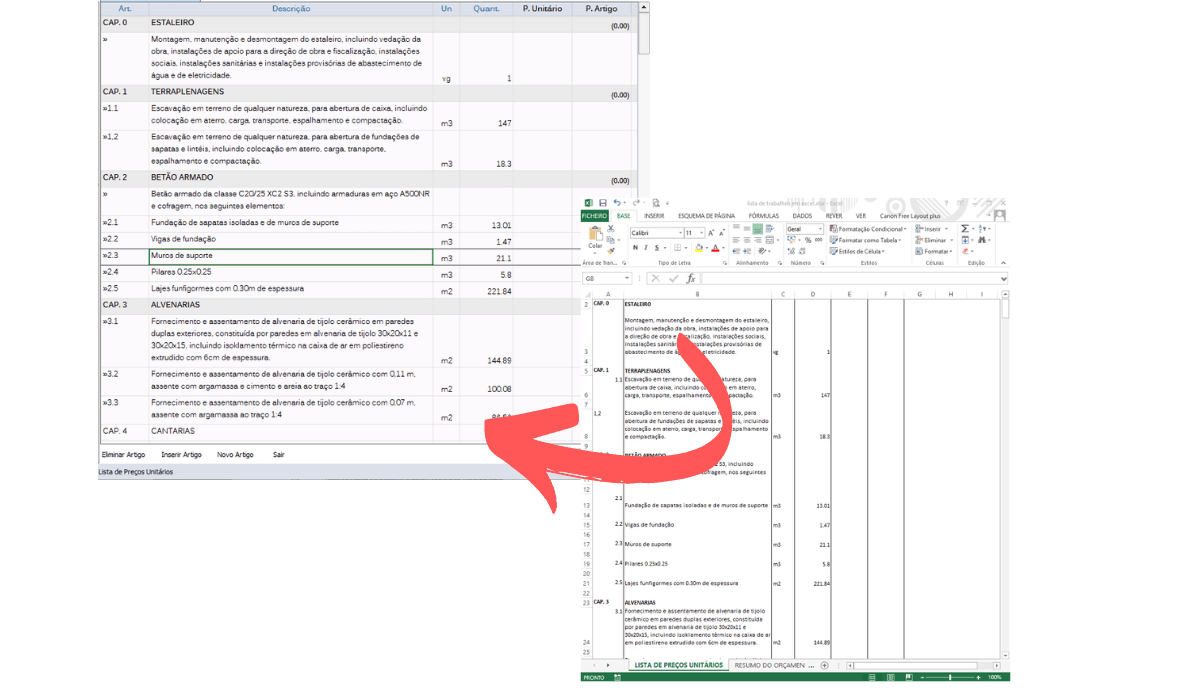
Task: Click the cell borders icon
Action: point(678,248)
